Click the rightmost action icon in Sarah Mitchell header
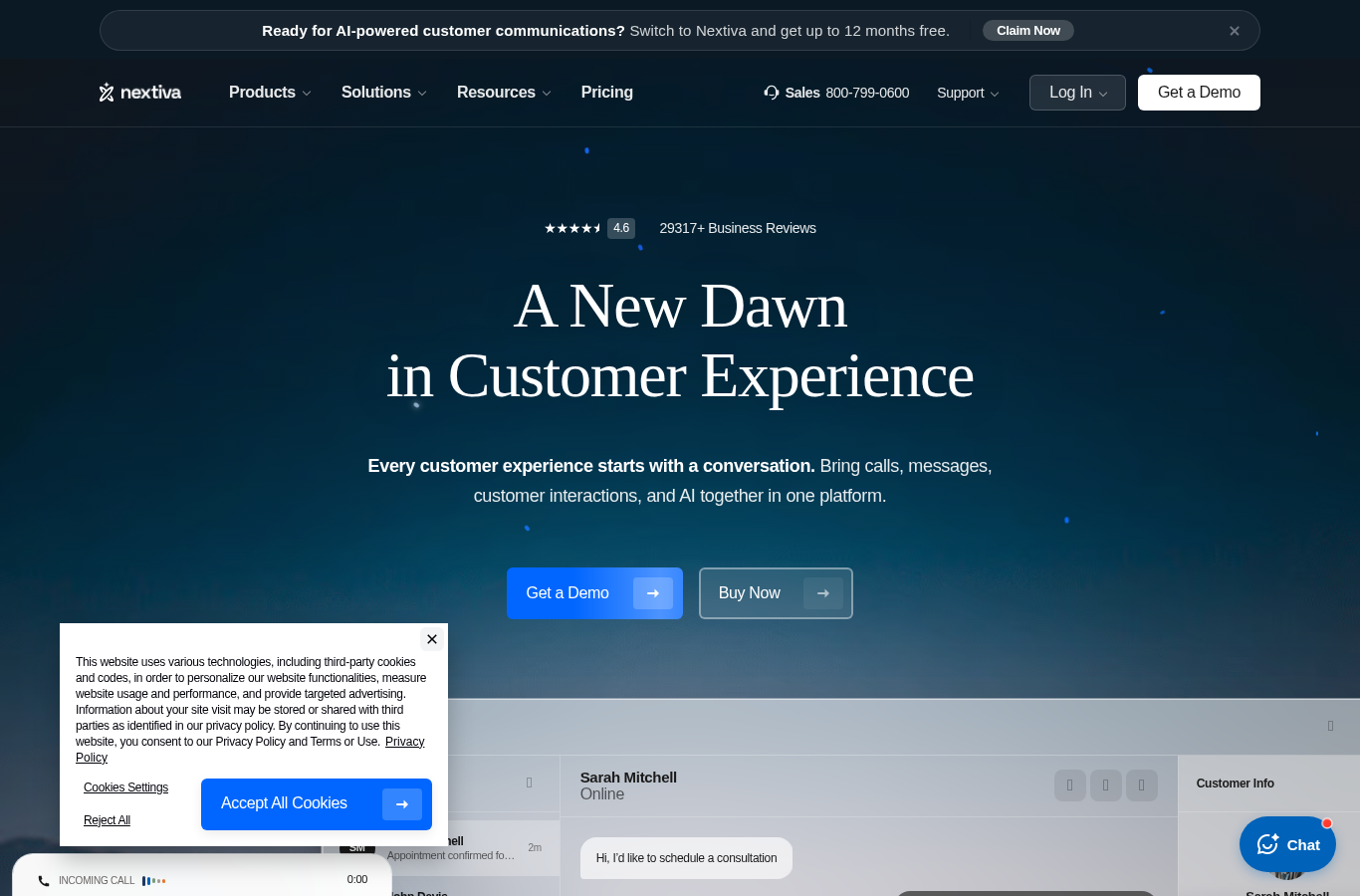The image size is (1360, 896). (x=1142, y=785)
